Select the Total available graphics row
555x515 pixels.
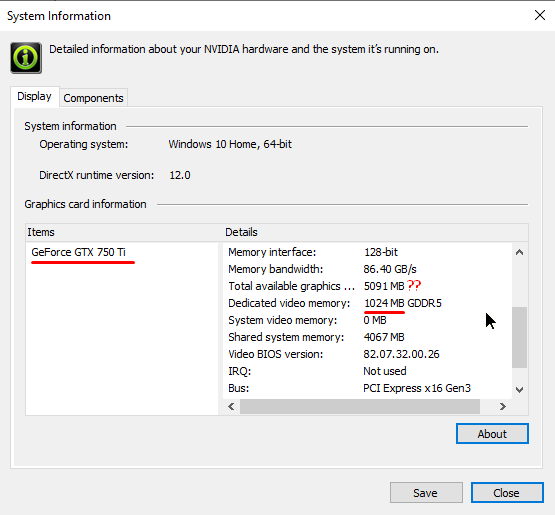[x=367, y=286]
